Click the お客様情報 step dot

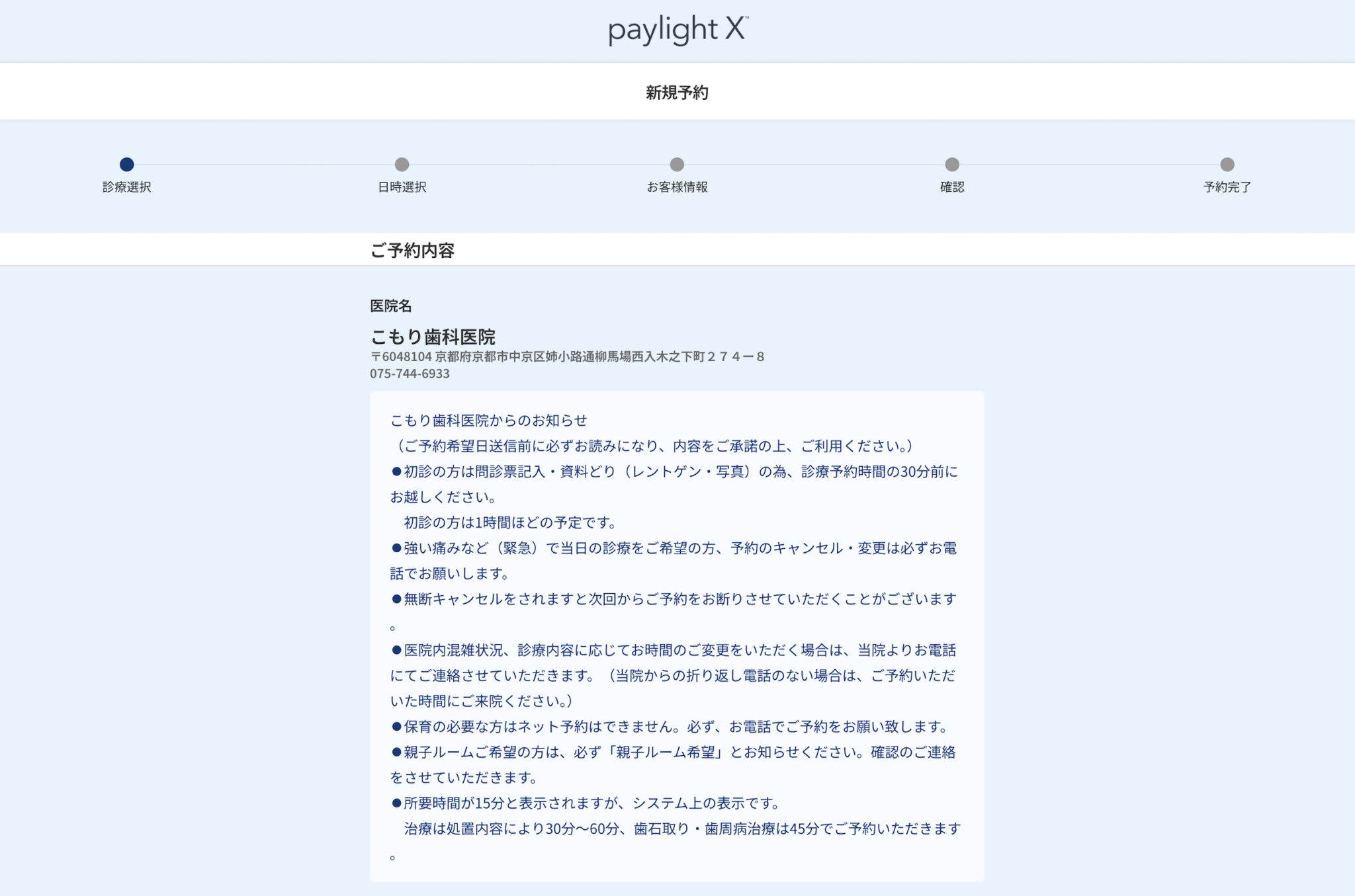[x=677, y=164]
